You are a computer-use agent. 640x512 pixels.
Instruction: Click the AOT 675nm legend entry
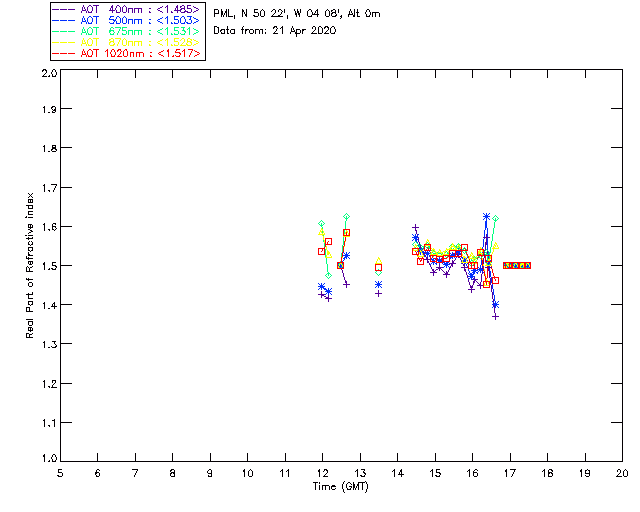[126, 31]
